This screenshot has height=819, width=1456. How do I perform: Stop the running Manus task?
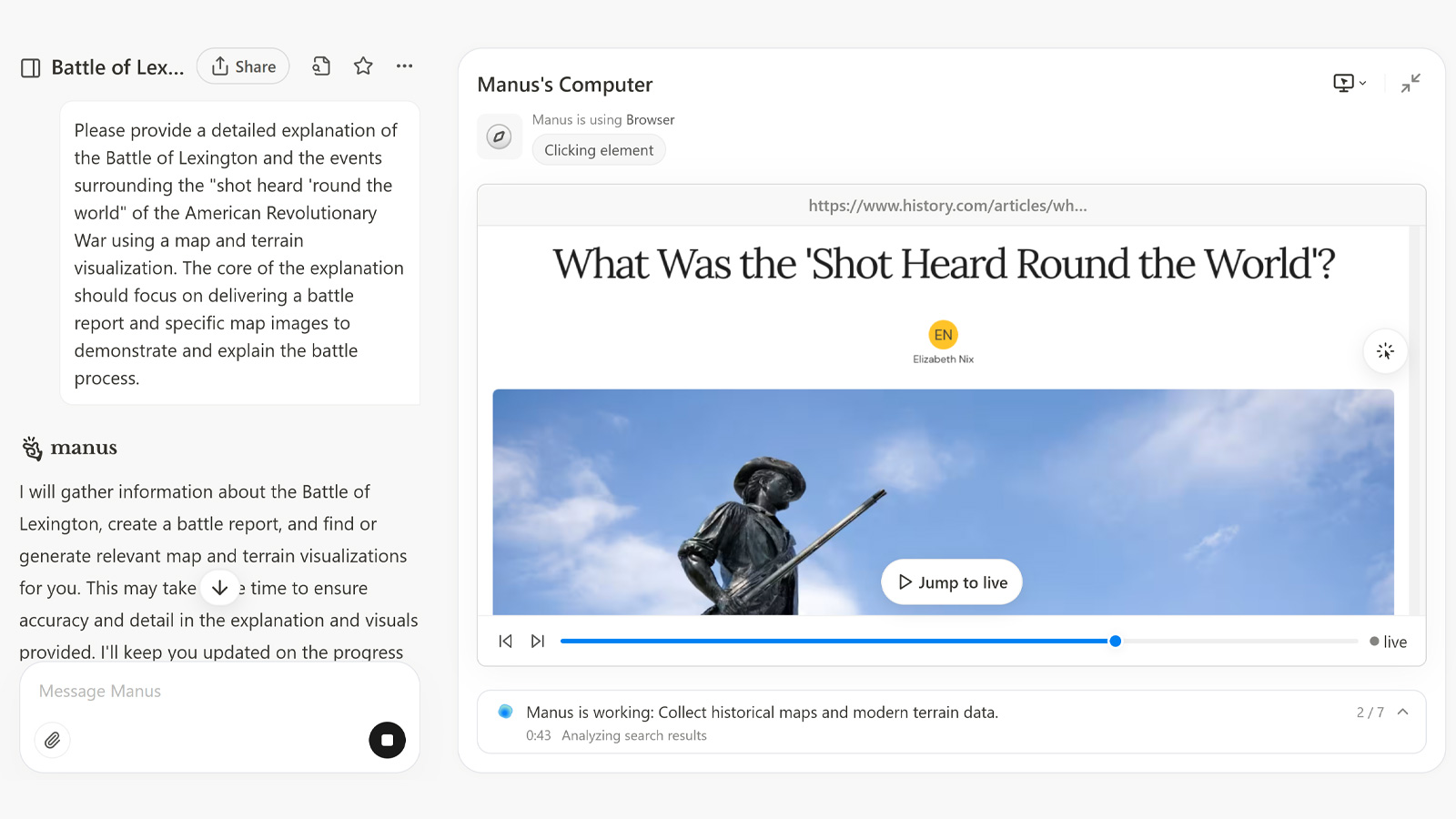[x=387, y=740]
